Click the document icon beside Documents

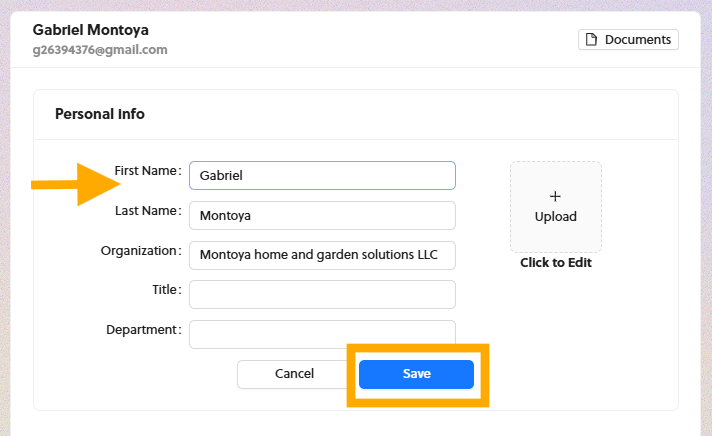click(x=591, y=40)
